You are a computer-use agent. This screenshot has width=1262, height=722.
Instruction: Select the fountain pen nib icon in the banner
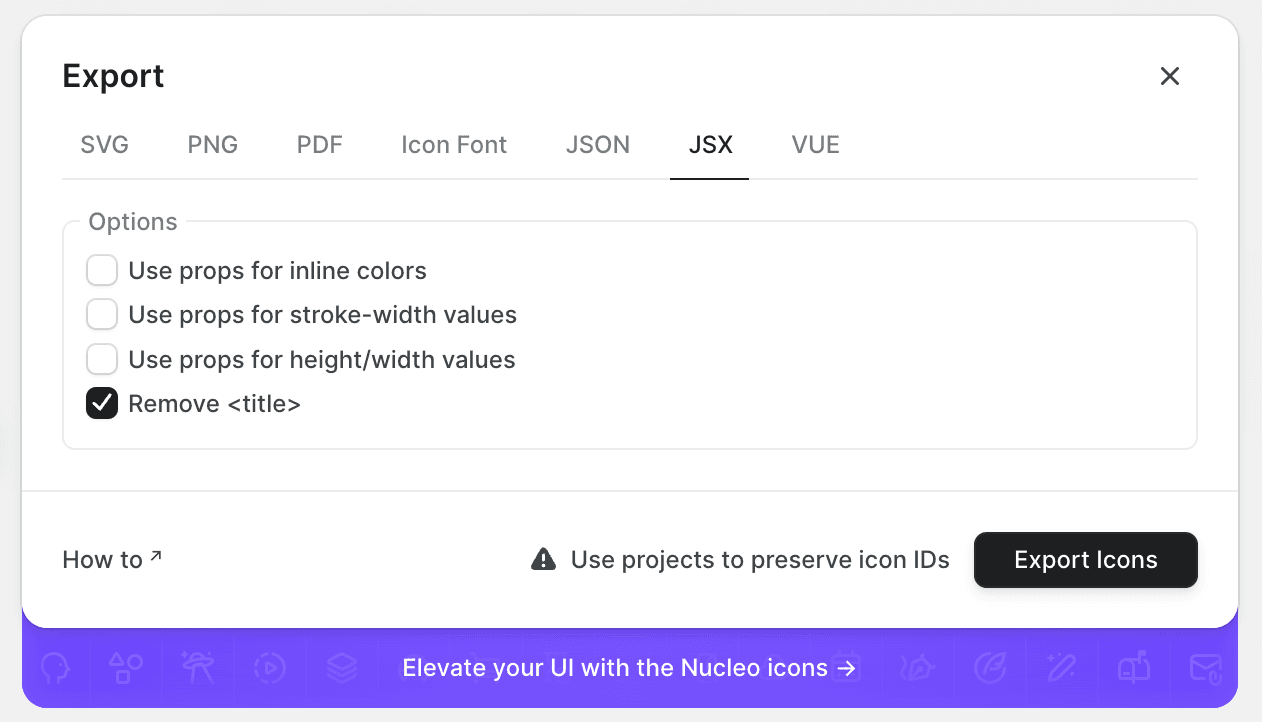(x=916, y=668)
